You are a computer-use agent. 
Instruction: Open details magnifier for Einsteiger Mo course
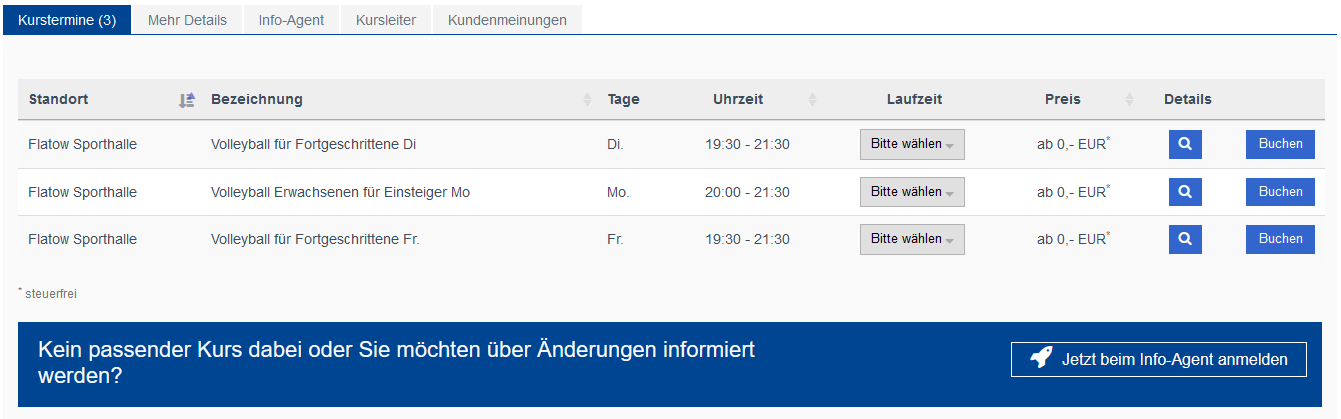click(1185, 192)
